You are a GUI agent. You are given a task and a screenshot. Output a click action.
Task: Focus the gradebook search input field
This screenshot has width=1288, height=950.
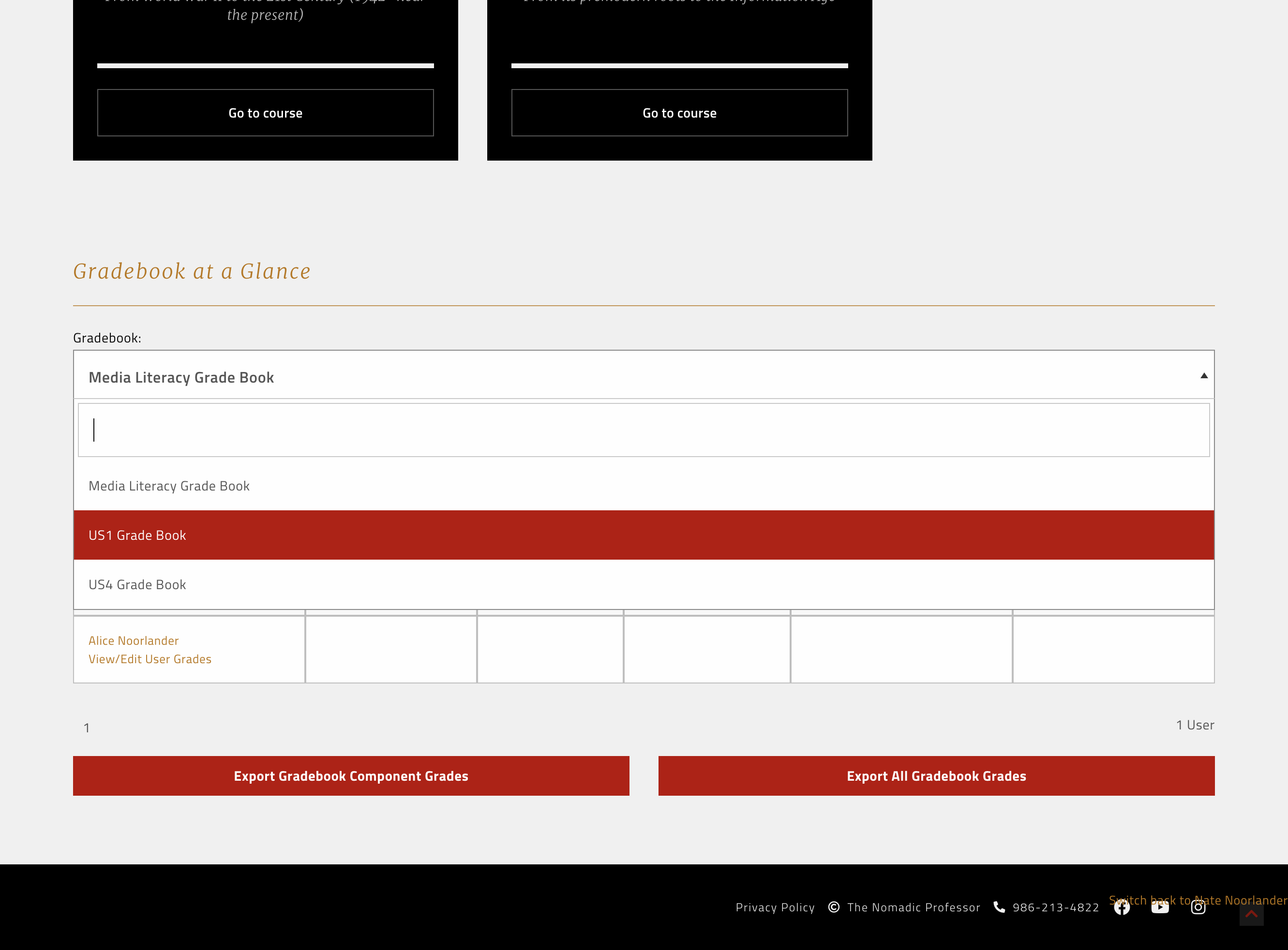click(644, 430)
